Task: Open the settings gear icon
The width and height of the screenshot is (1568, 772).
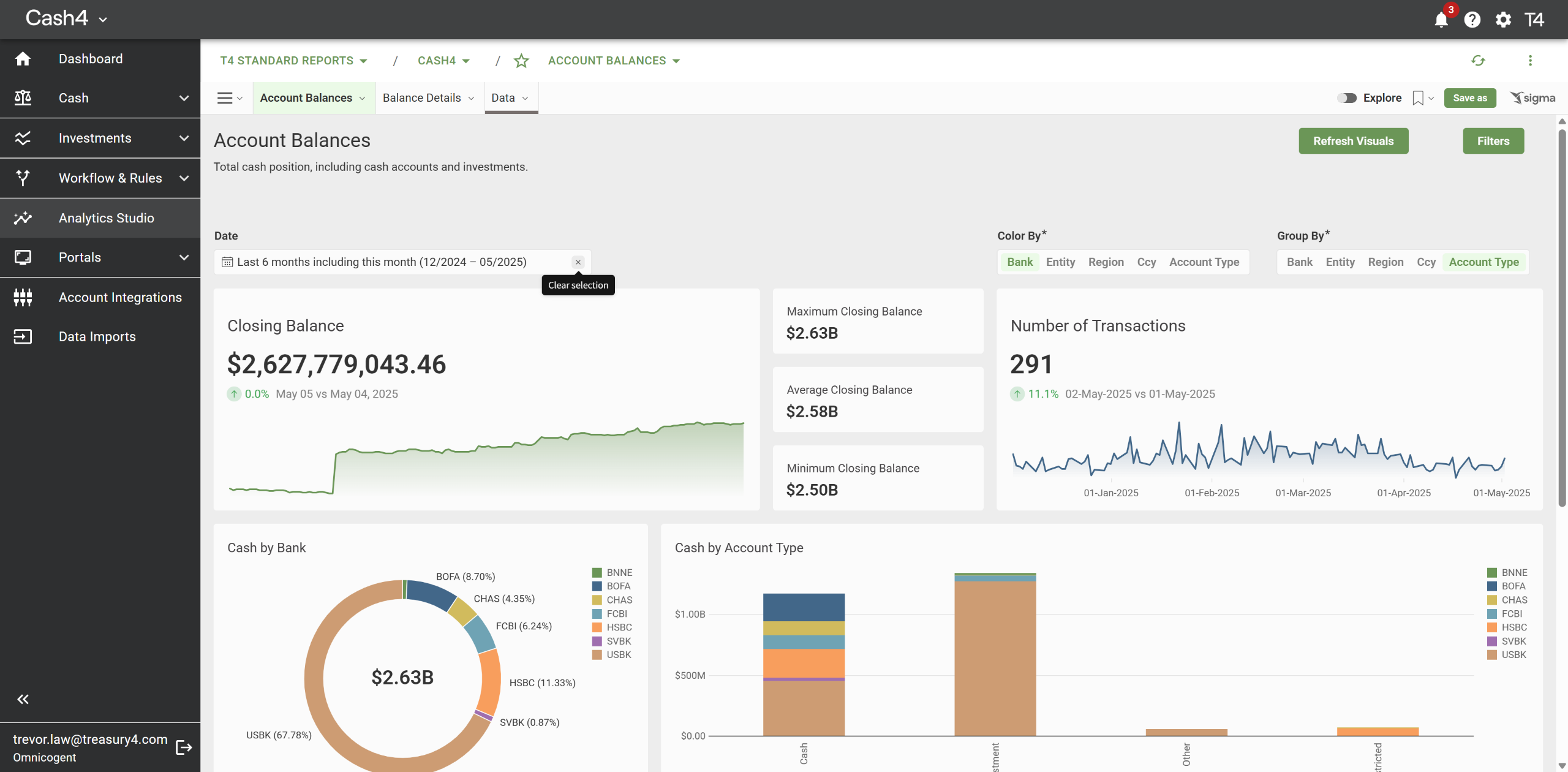Action: pos(1503,20)
